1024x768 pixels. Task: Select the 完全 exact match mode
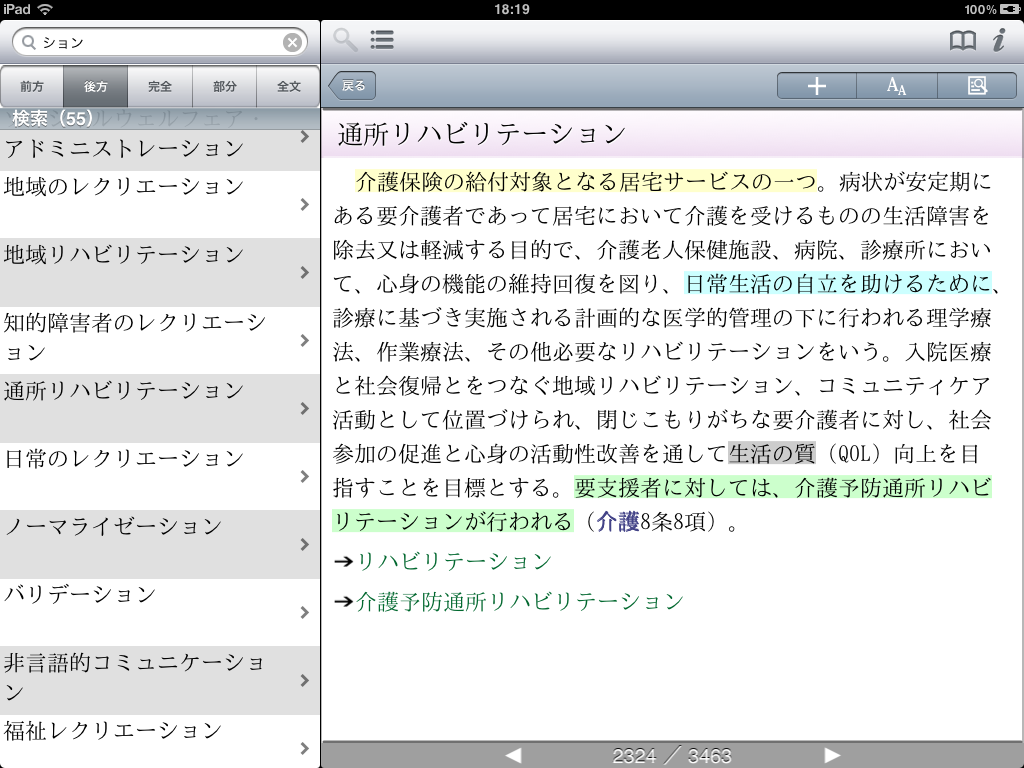point(160,87)
